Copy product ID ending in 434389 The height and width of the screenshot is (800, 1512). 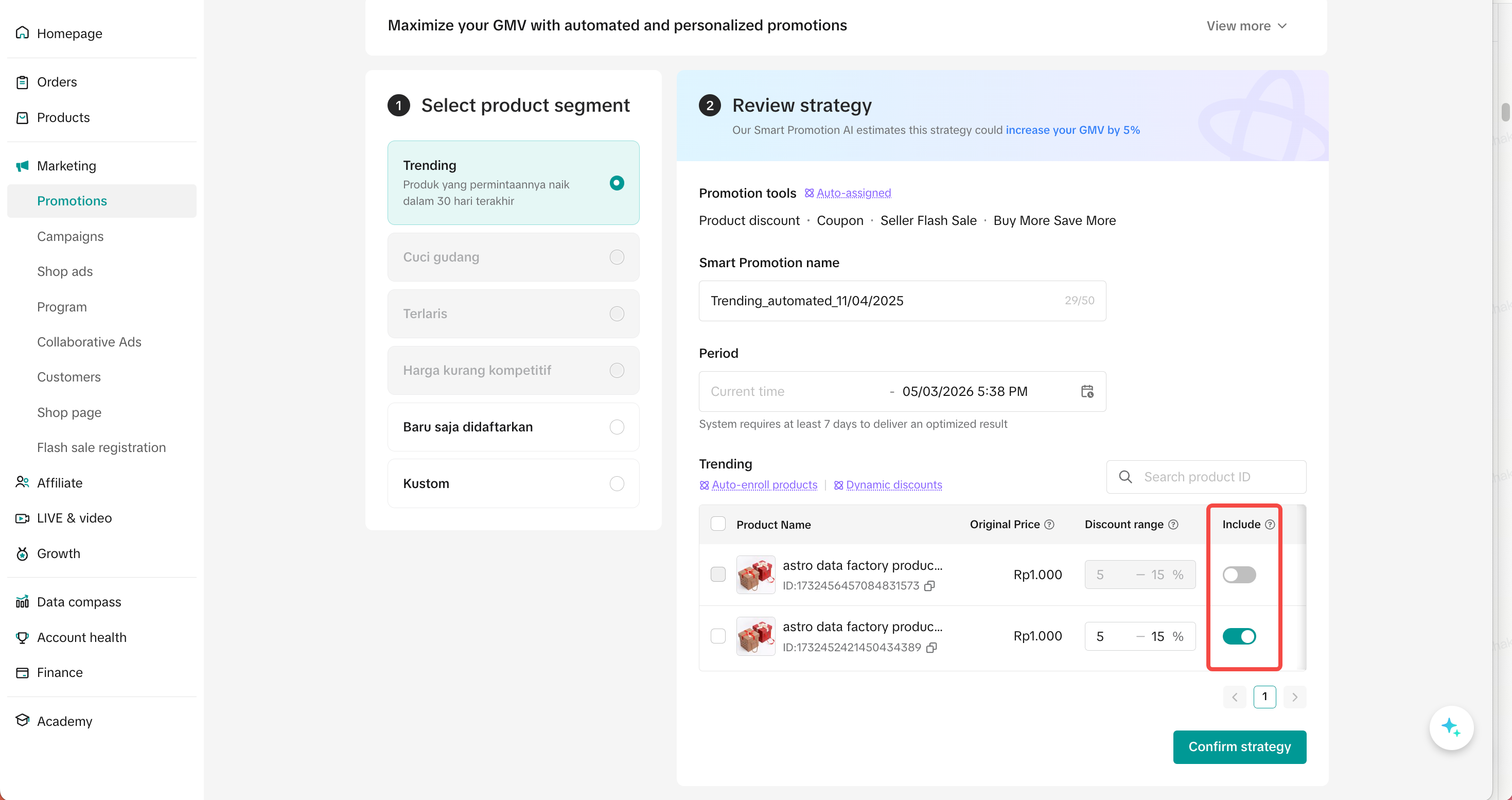pos(931,648)
